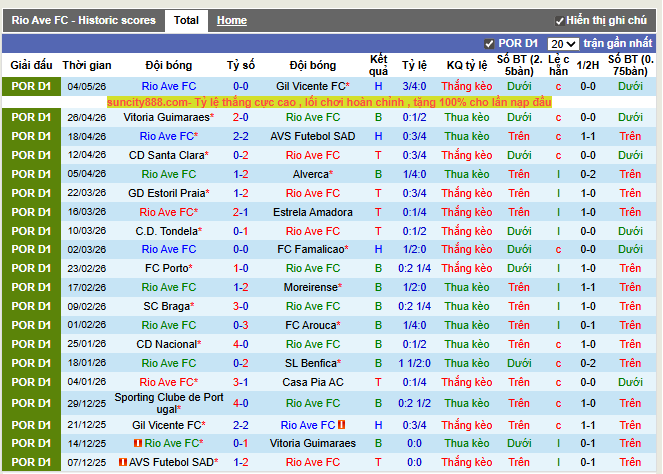Click the suncity888.com advertisement banner
The image size is (663, 474).
(329, 102)
